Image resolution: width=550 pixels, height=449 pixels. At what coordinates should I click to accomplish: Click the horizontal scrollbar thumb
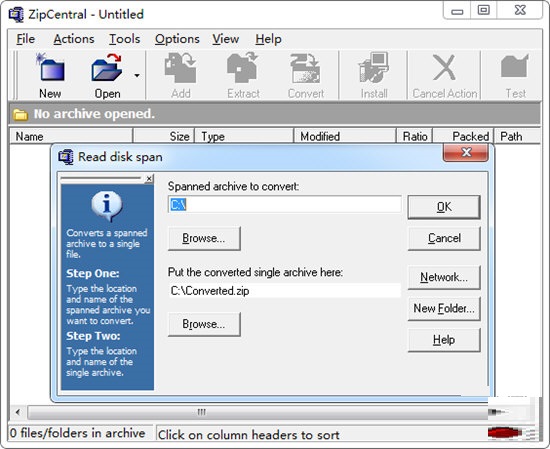[x=258, y=412]
